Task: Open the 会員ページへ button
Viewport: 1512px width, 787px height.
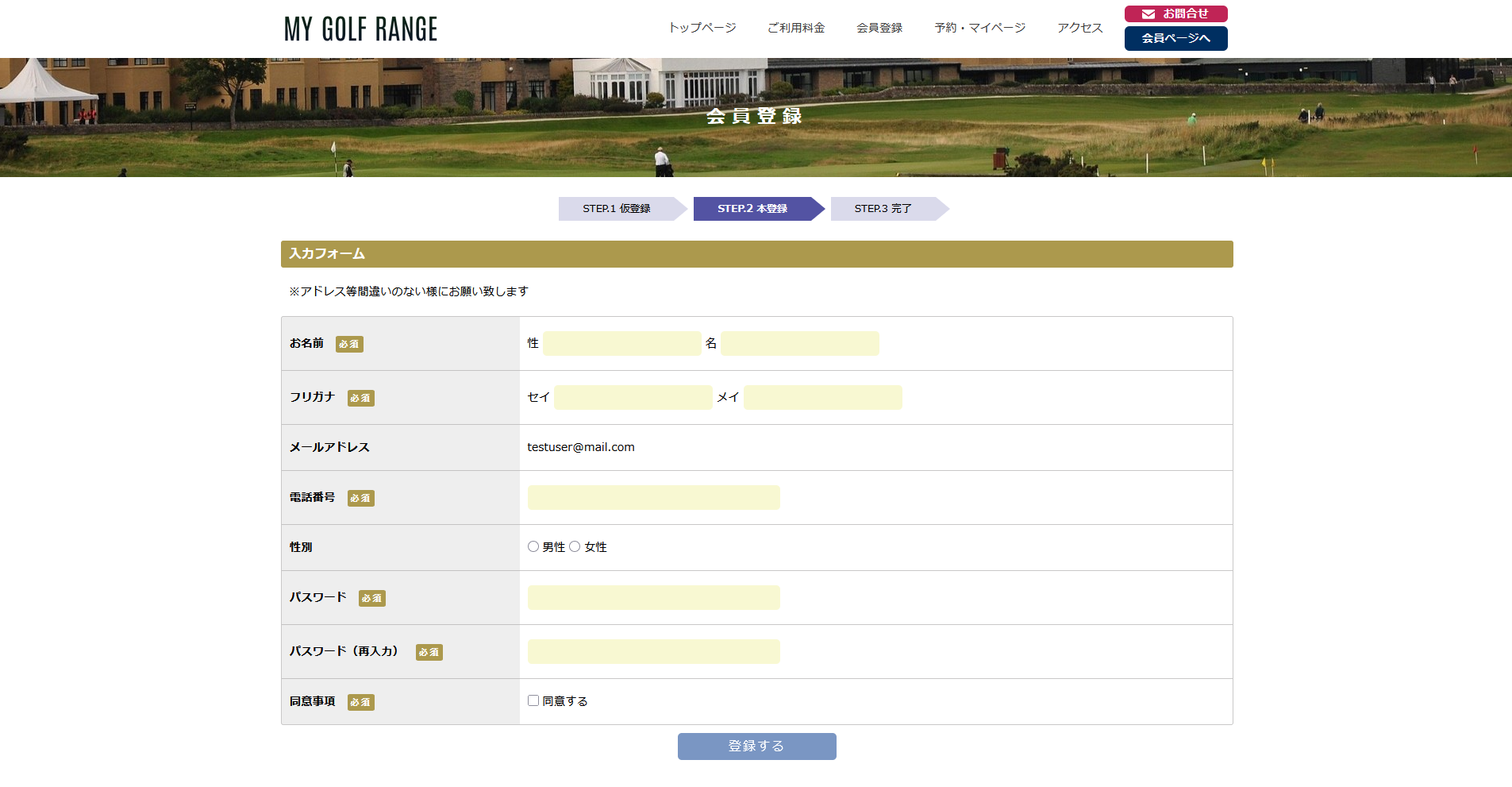Action: (x=1175, y=38)
